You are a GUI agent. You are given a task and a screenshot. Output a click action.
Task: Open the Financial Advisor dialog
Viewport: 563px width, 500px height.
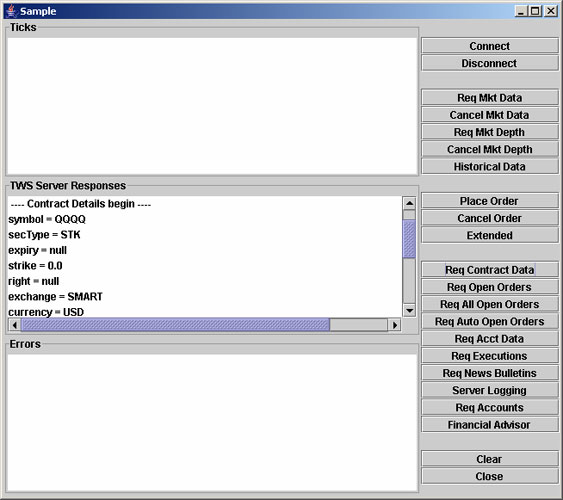(x=490, y=425)
